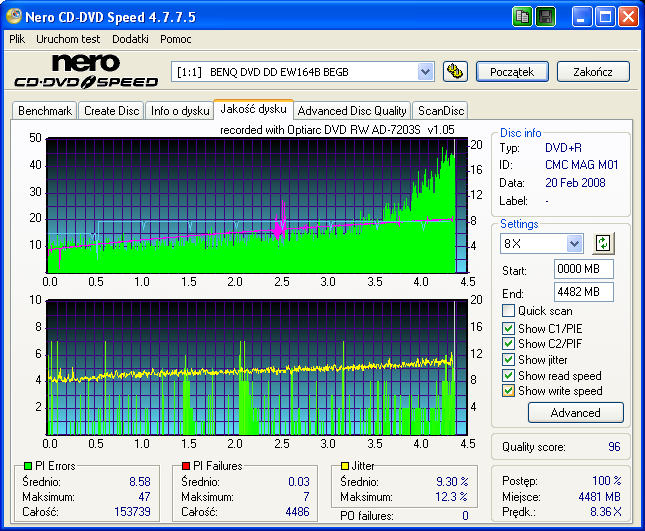Expand the 8X speed dropdown
This screenshot has width=645, height=531.
(x=574, y=243)
